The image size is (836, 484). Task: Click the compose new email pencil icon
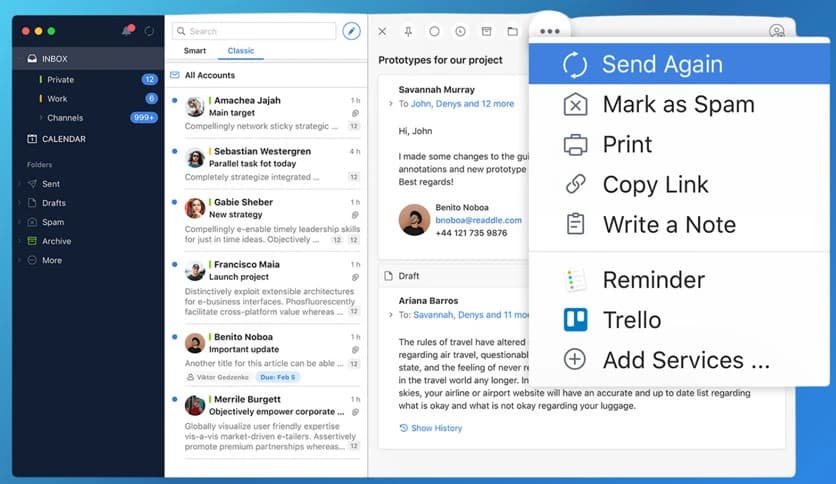[351, 31]
